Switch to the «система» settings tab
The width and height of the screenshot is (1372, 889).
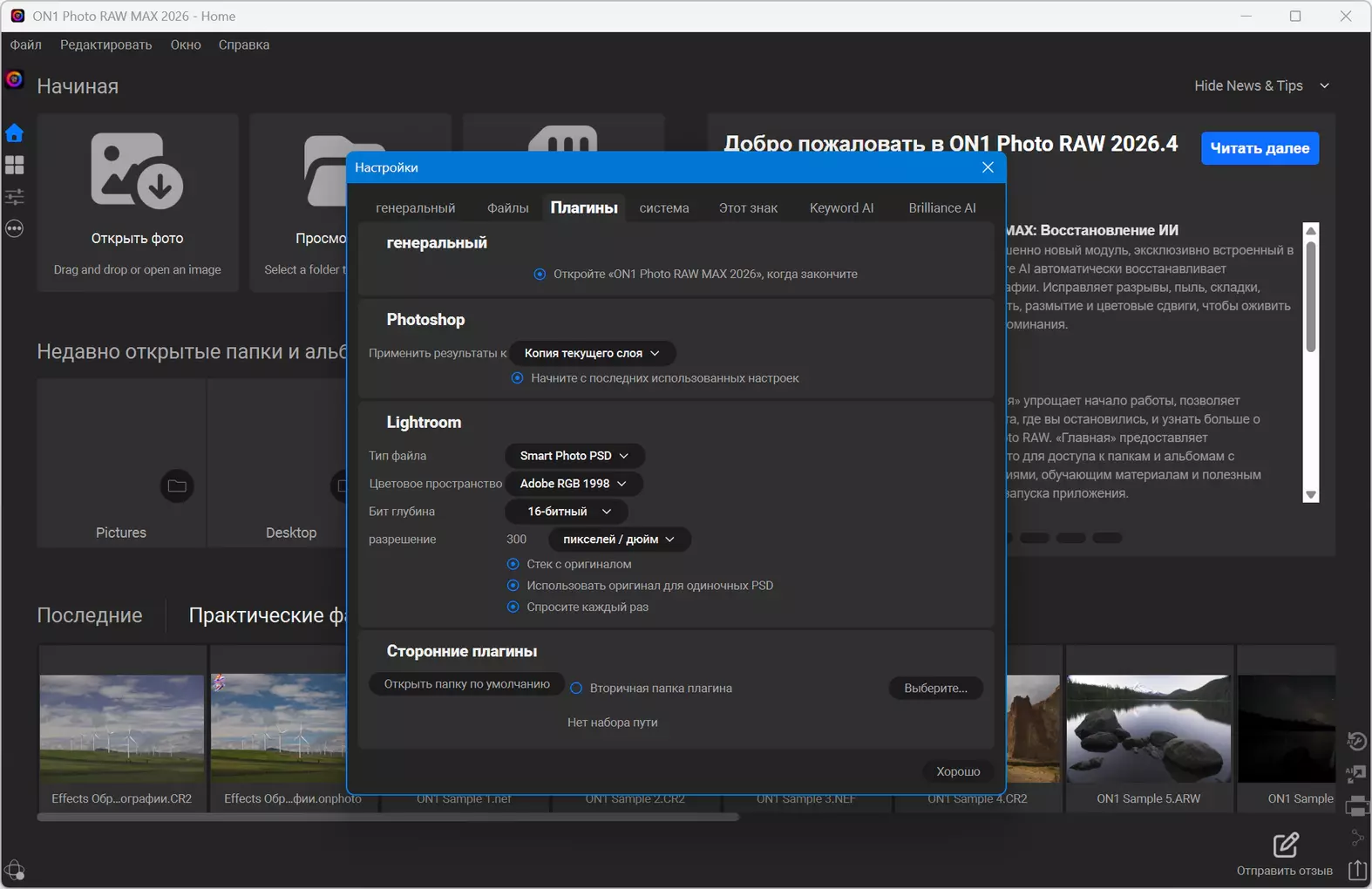click(x=664, y=208)
